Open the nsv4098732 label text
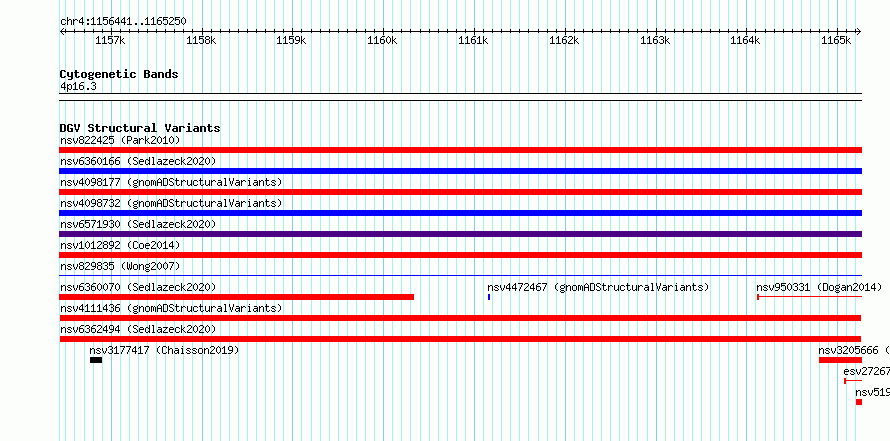 pos(171,203)
